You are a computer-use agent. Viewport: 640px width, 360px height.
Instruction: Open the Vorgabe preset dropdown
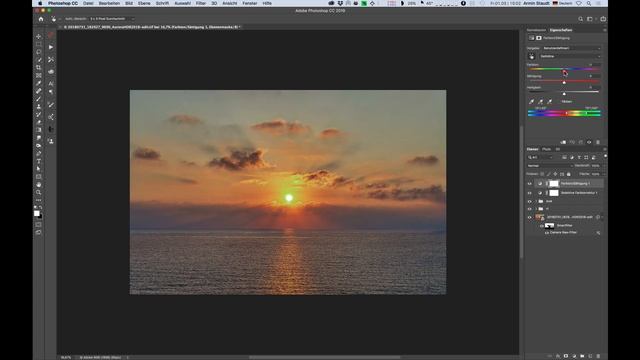click(x=571, y=48)
